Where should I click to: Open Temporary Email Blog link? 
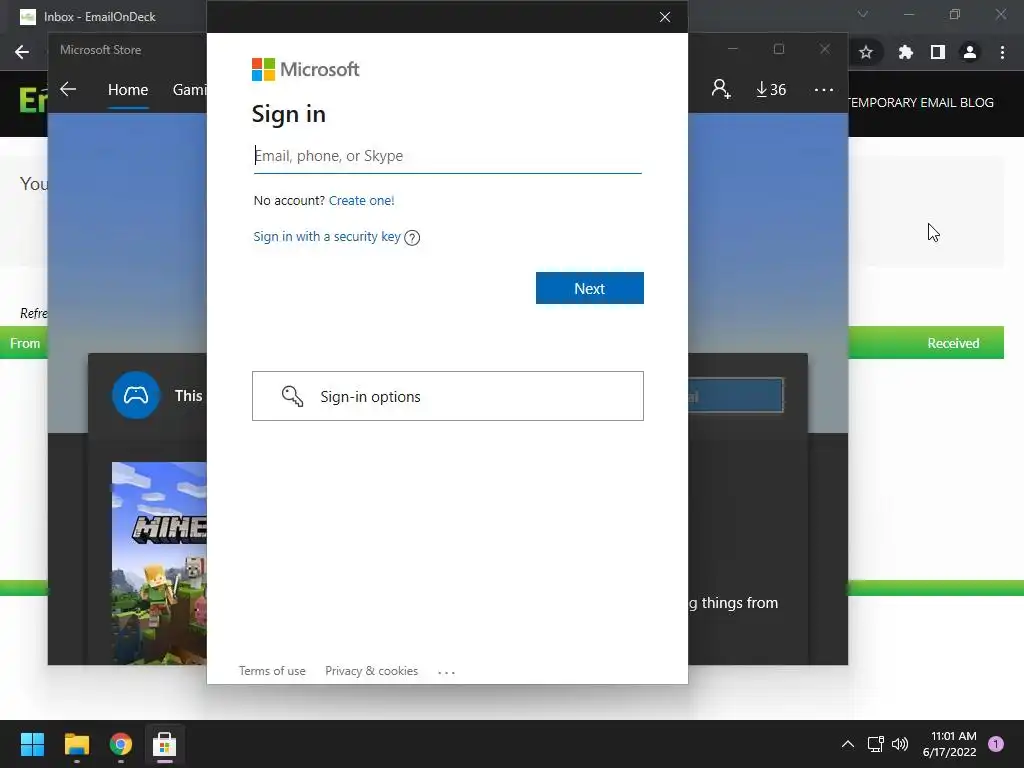921,103
